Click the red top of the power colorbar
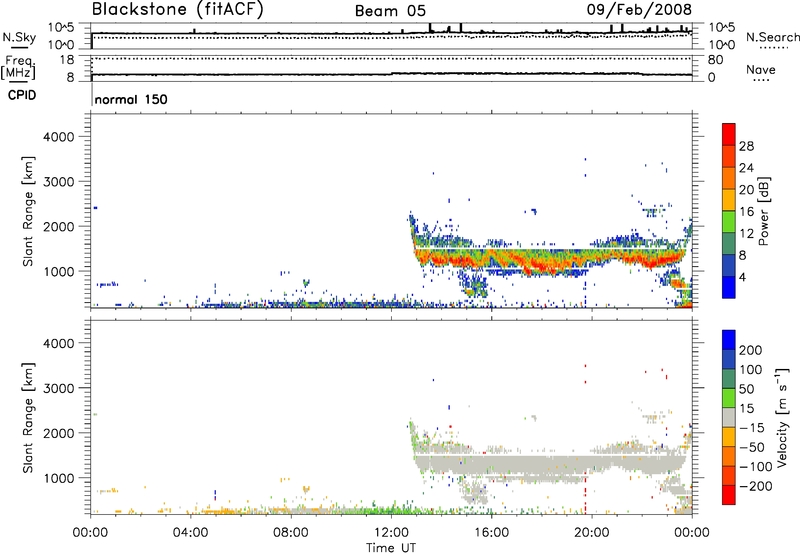Viewport: 800px width, 554px height. coord(729,134)
